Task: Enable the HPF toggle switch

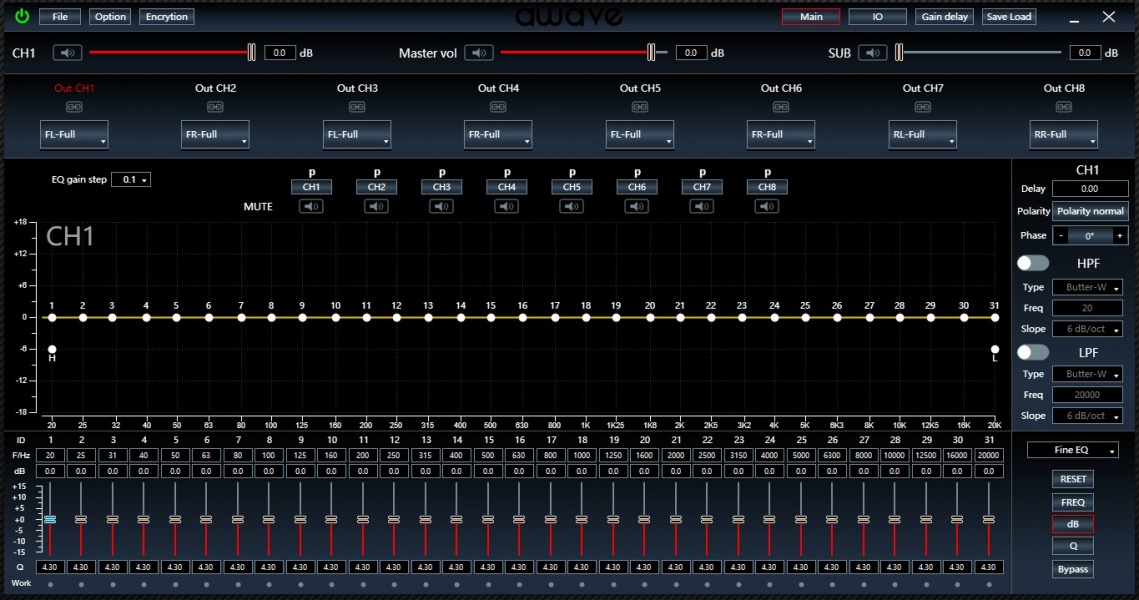Action: click(x=1033, y=263)
